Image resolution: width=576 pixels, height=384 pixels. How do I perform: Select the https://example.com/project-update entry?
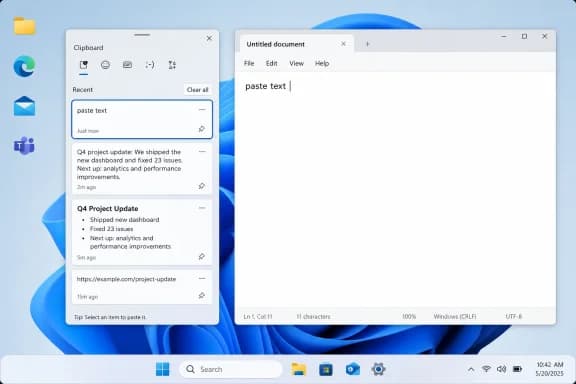tap(142, 287)
